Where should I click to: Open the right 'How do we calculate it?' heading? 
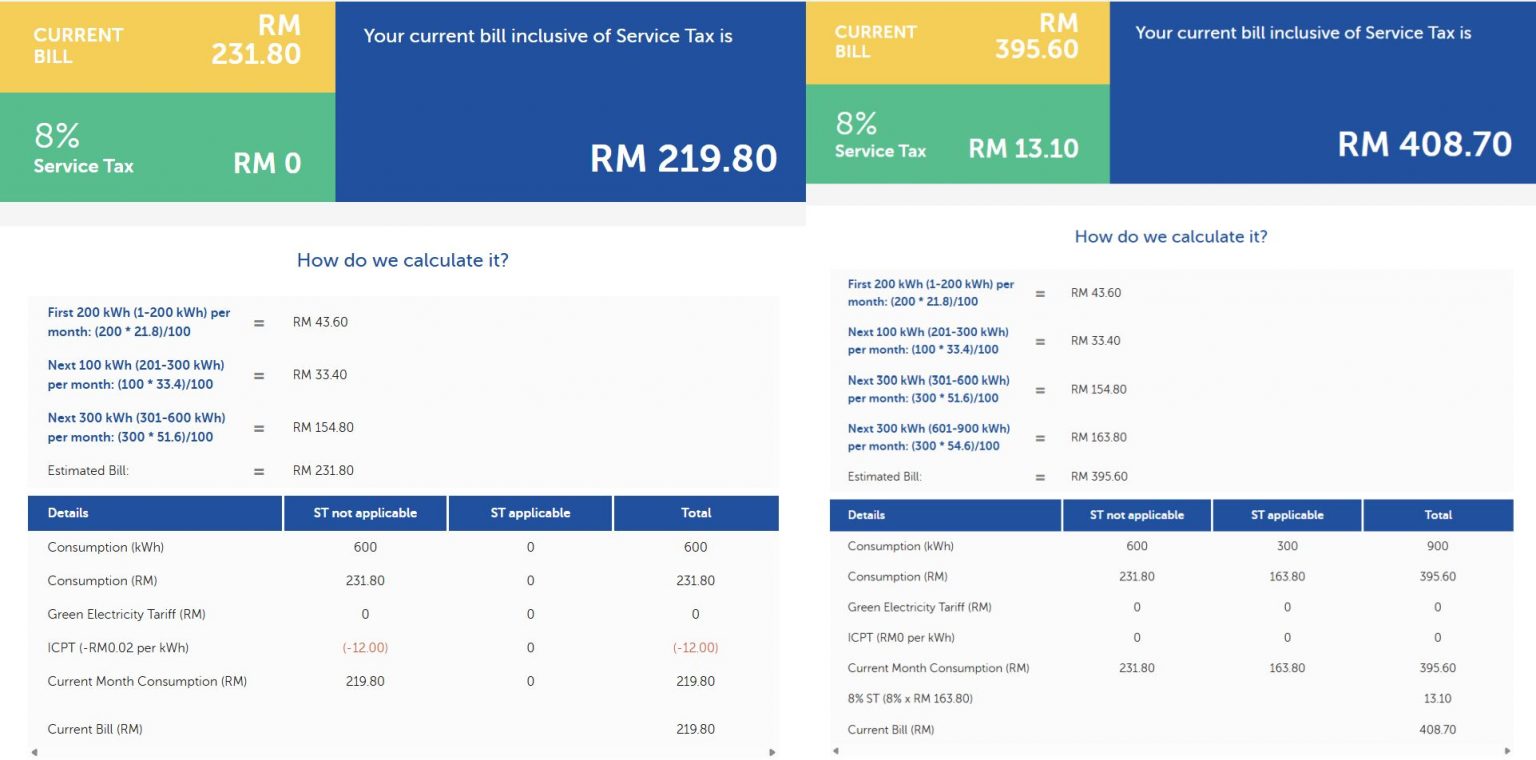pos(1170,237)
